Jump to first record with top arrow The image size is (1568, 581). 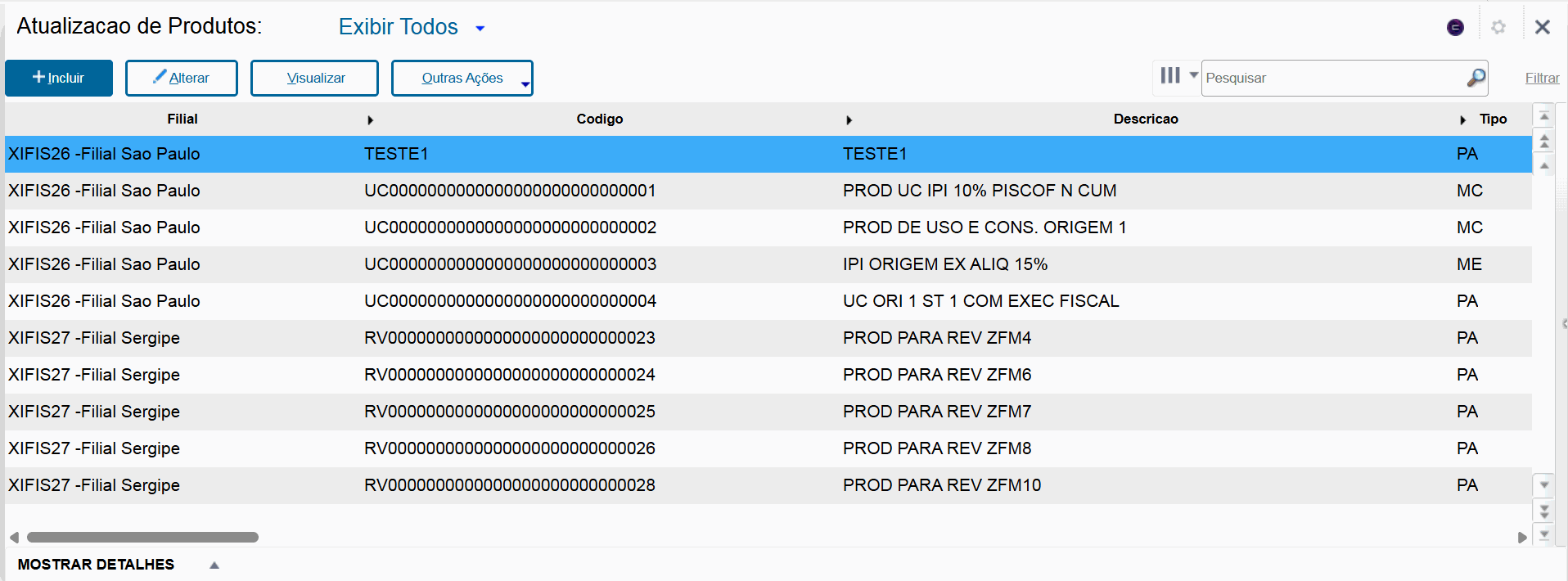[1544, 116]
